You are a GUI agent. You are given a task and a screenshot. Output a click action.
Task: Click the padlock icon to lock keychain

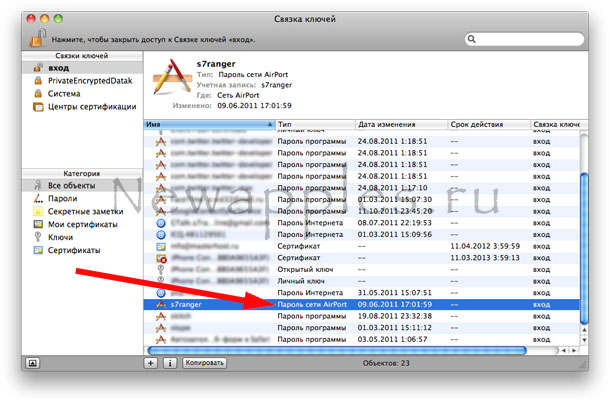[x=35, y=37]
